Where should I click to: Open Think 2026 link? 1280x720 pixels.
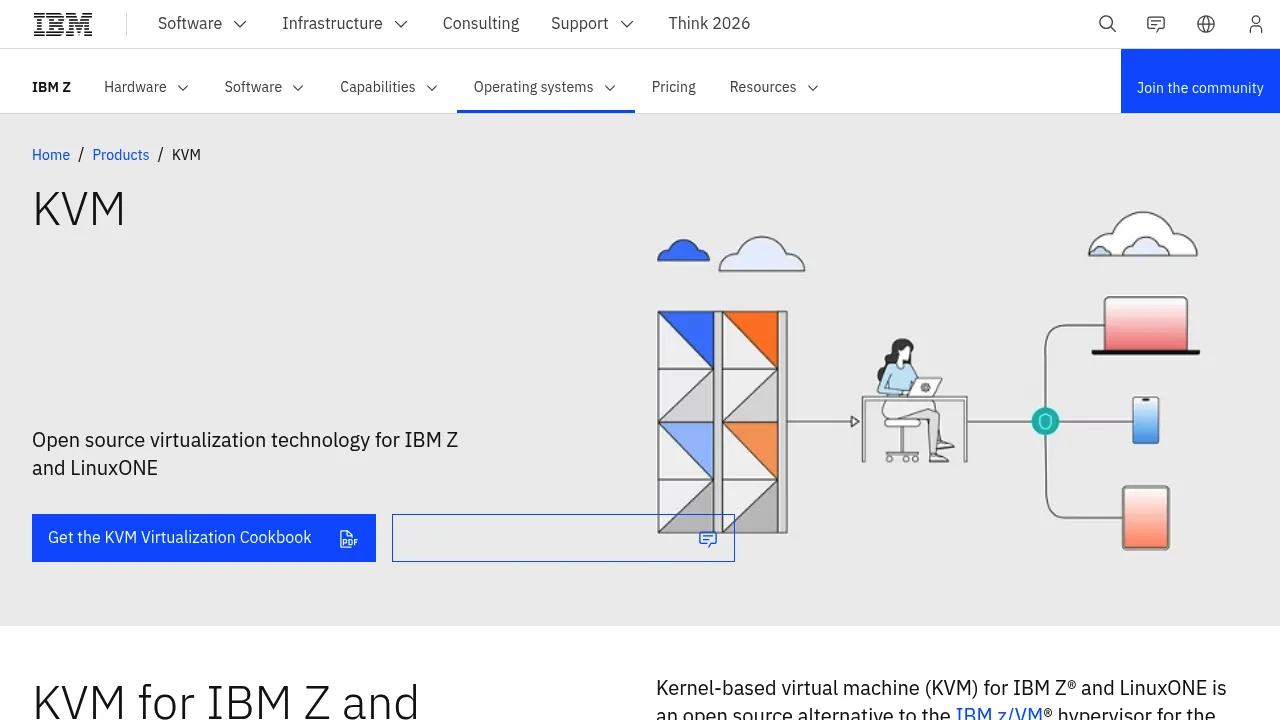pyautogui.click(x=709, y=24)
